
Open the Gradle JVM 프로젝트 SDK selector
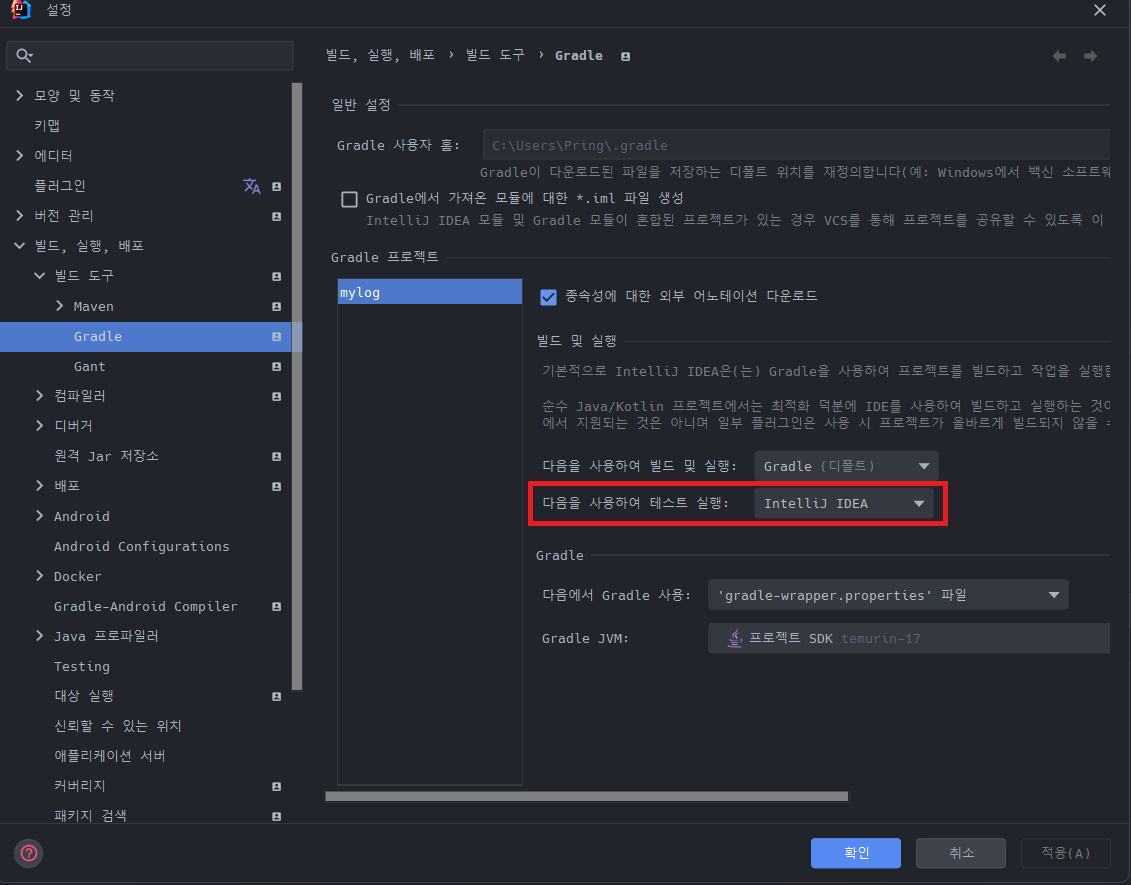point(909,638)
